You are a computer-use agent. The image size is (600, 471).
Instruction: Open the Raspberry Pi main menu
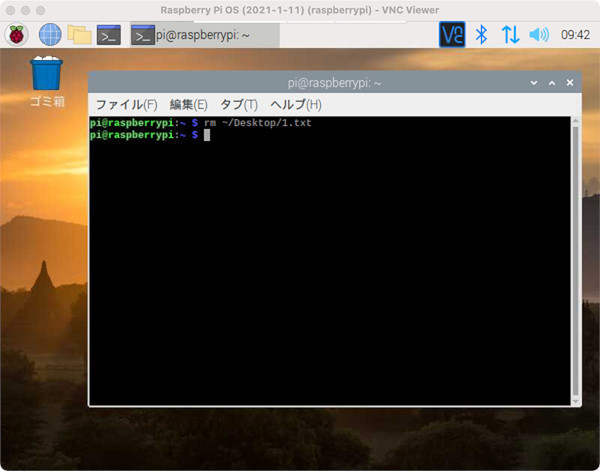(x=16, y=35)
